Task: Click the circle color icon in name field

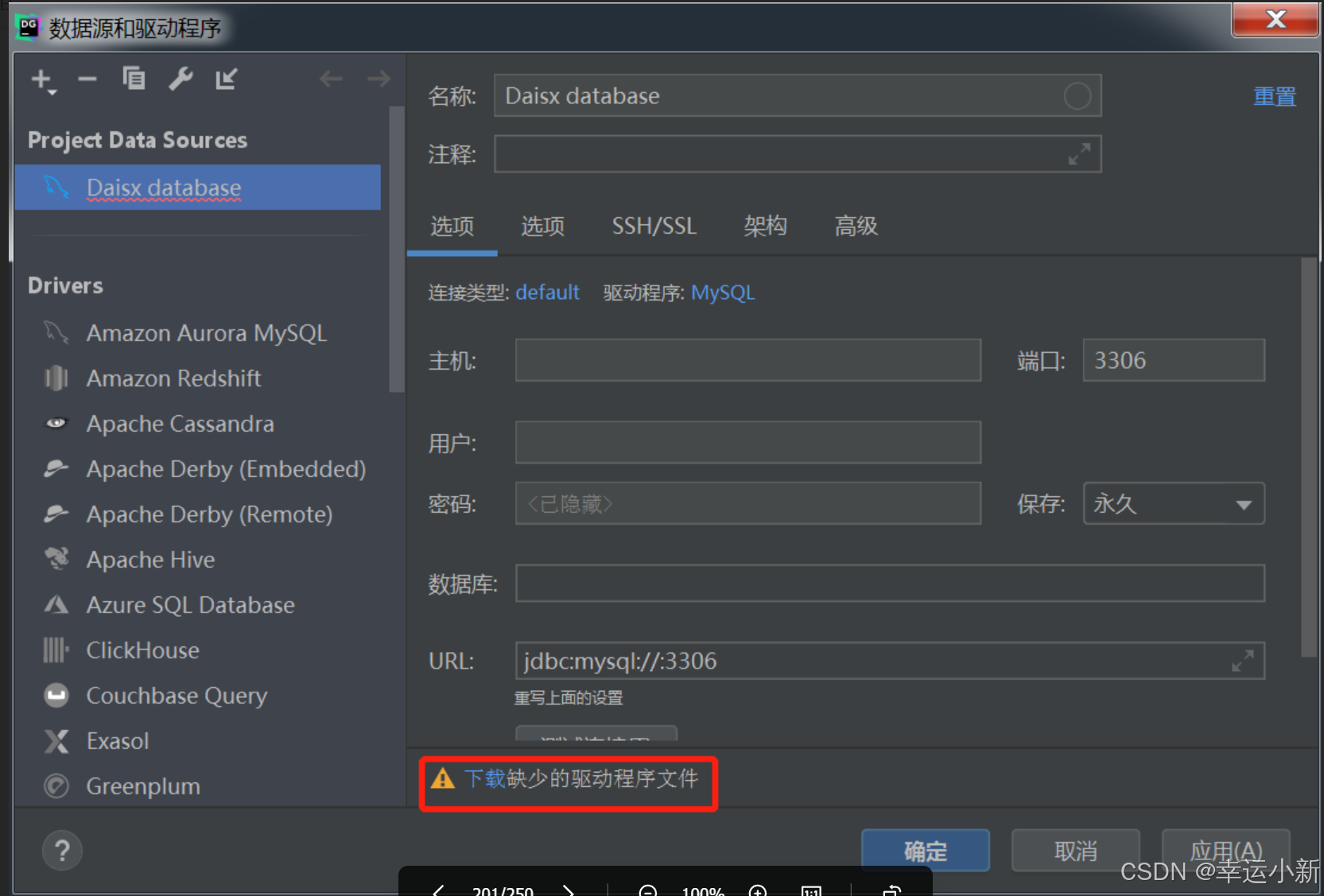Action: coord(1077,96)
